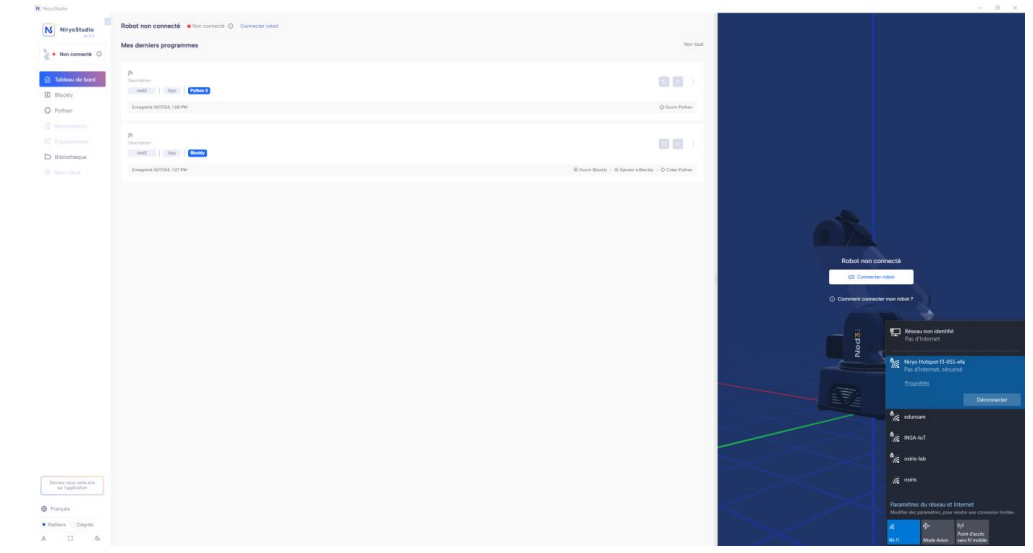Select the Degrés radio option
1033x553 pixels.
[x=82, y=525]
